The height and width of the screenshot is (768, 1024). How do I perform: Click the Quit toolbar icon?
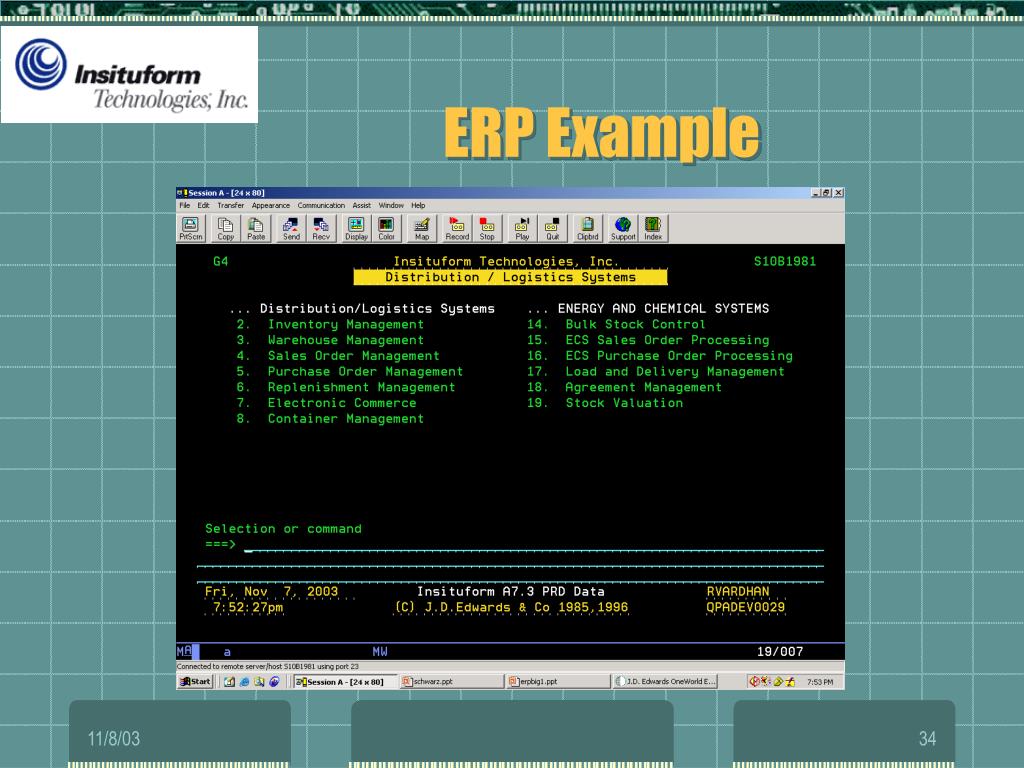[x=552, y=229]
